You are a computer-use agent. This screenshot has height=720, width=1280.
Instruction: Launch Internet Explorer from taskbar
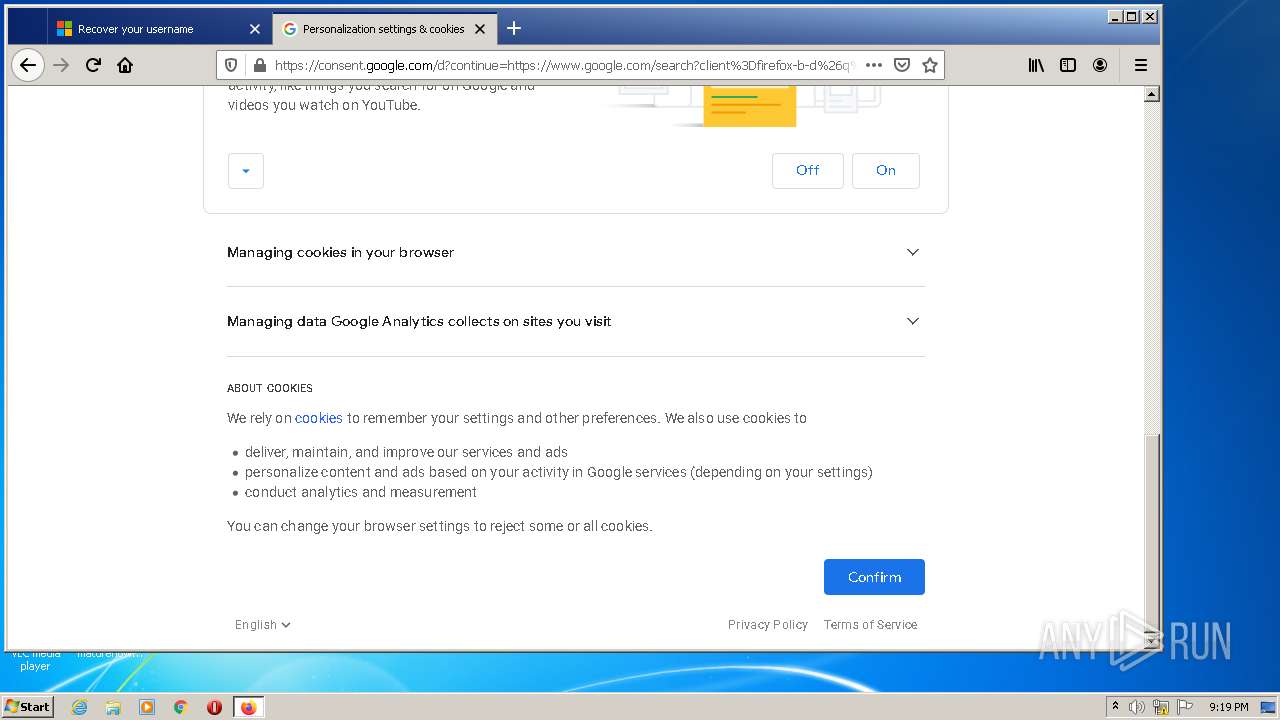[x=80, y=707]
